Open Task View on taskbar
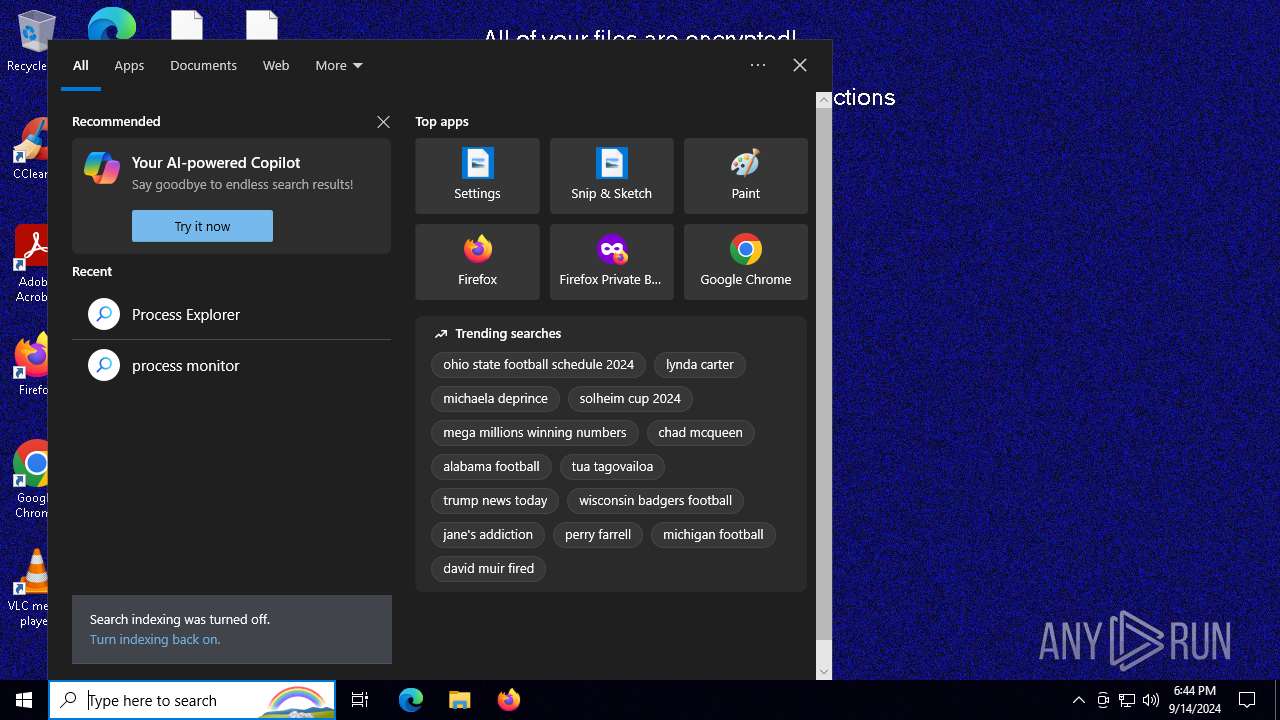The height and width of the screenshot is (720, 1280). (x=361, y=700)
